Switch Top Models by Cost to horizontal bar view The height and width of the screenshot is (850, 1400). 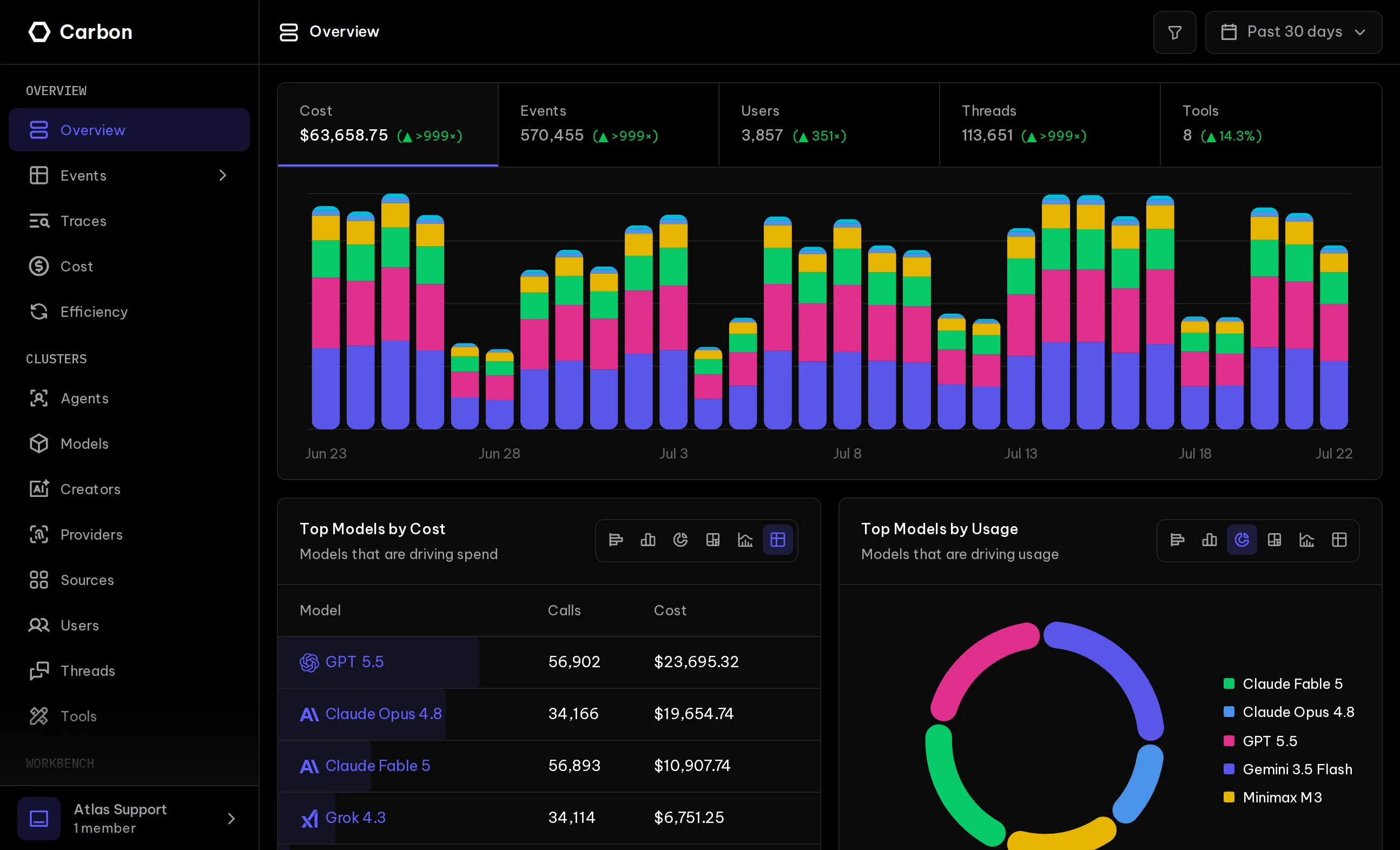point(616,540)
